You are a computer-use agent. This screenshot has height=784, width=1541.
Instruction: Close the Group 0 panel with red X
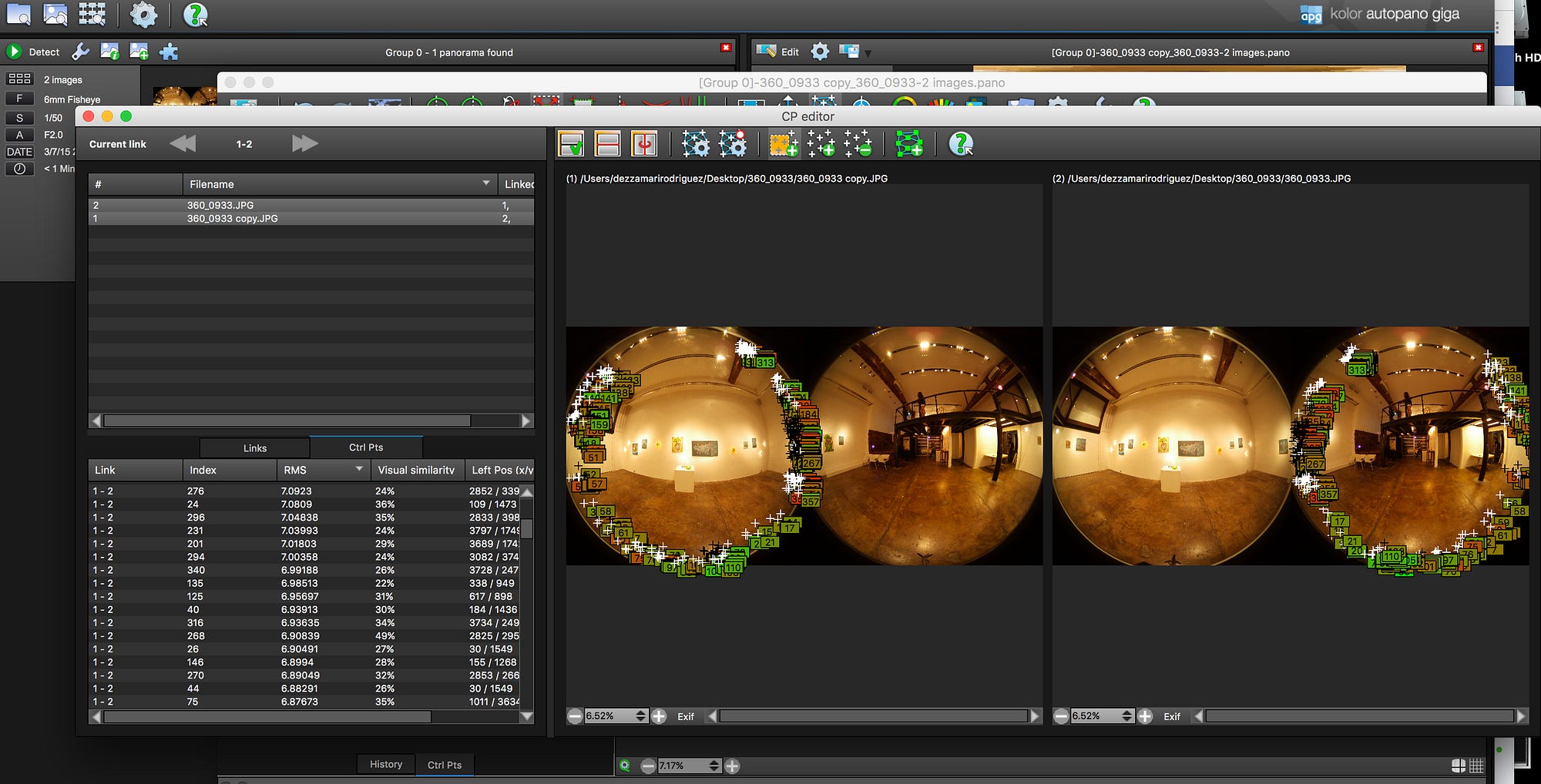click(726, 48)
